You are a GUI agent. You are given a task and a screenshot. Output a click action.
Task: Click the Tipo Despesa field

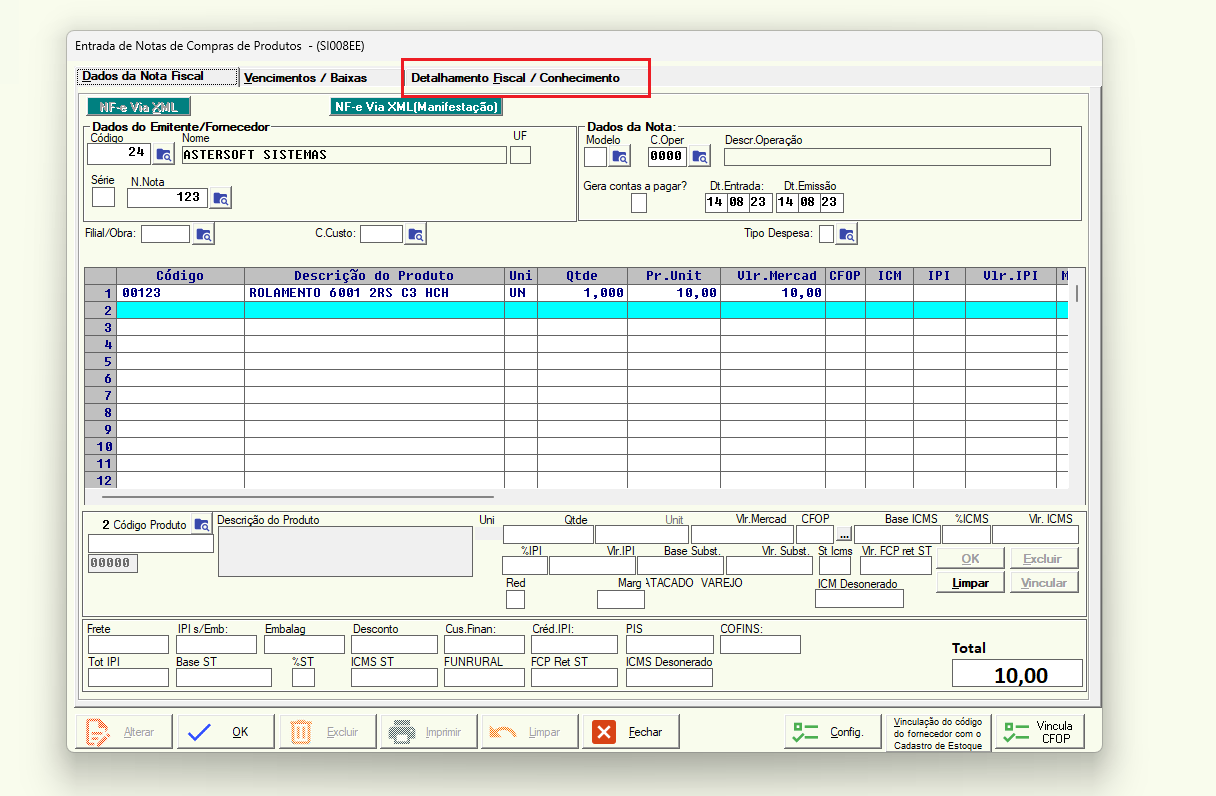coord(826,234)
